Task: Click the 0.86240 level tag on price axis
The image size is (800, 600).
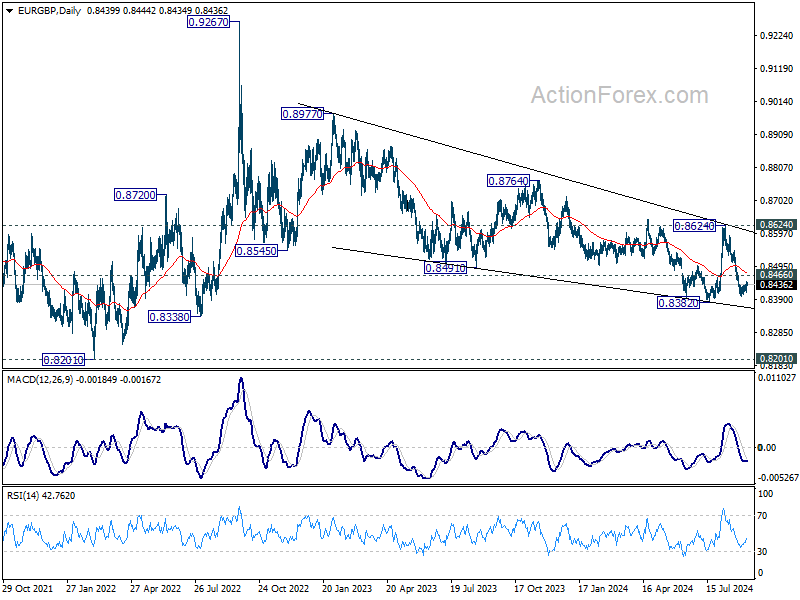Action: pyautogui.click(x=776, y=225)
